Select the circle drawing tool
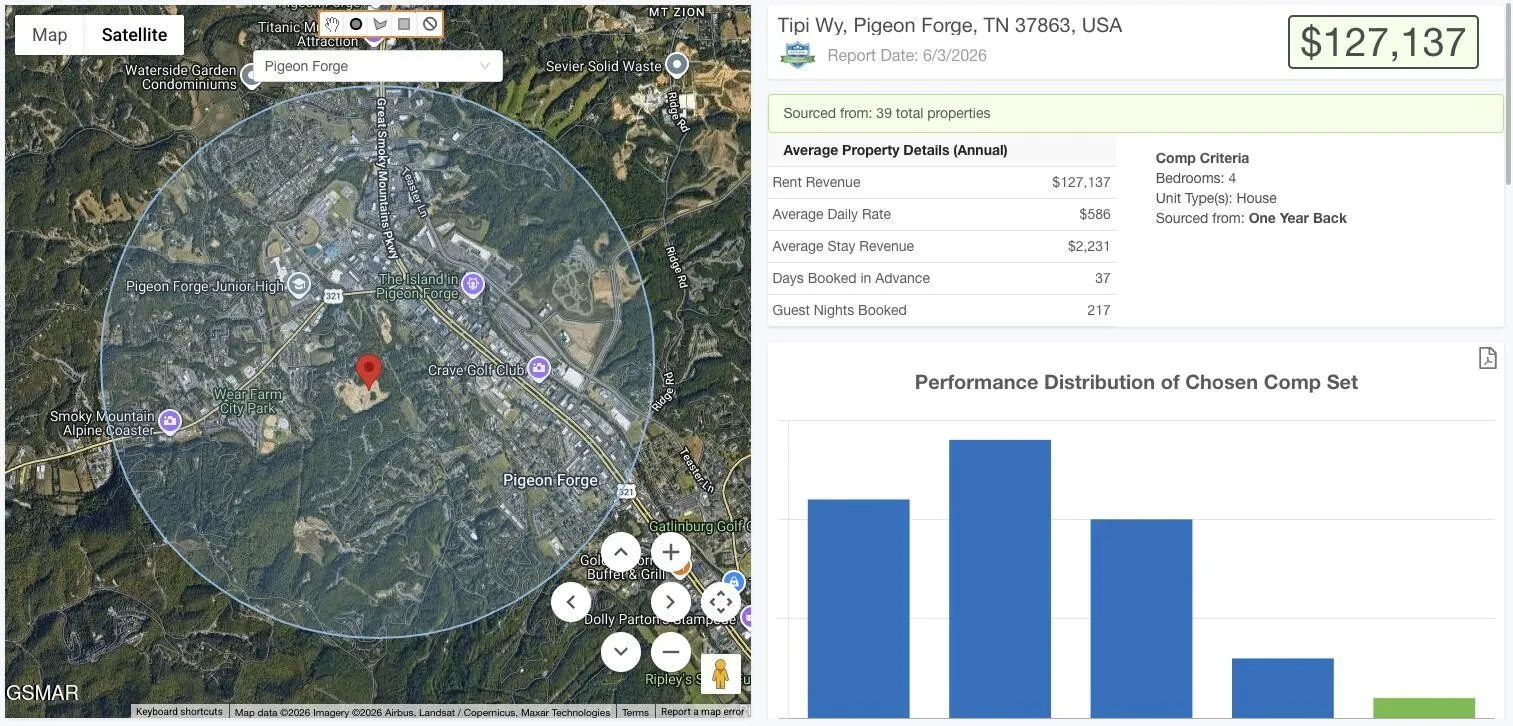This screenshot has width=1513, height=726. (356, 24)
